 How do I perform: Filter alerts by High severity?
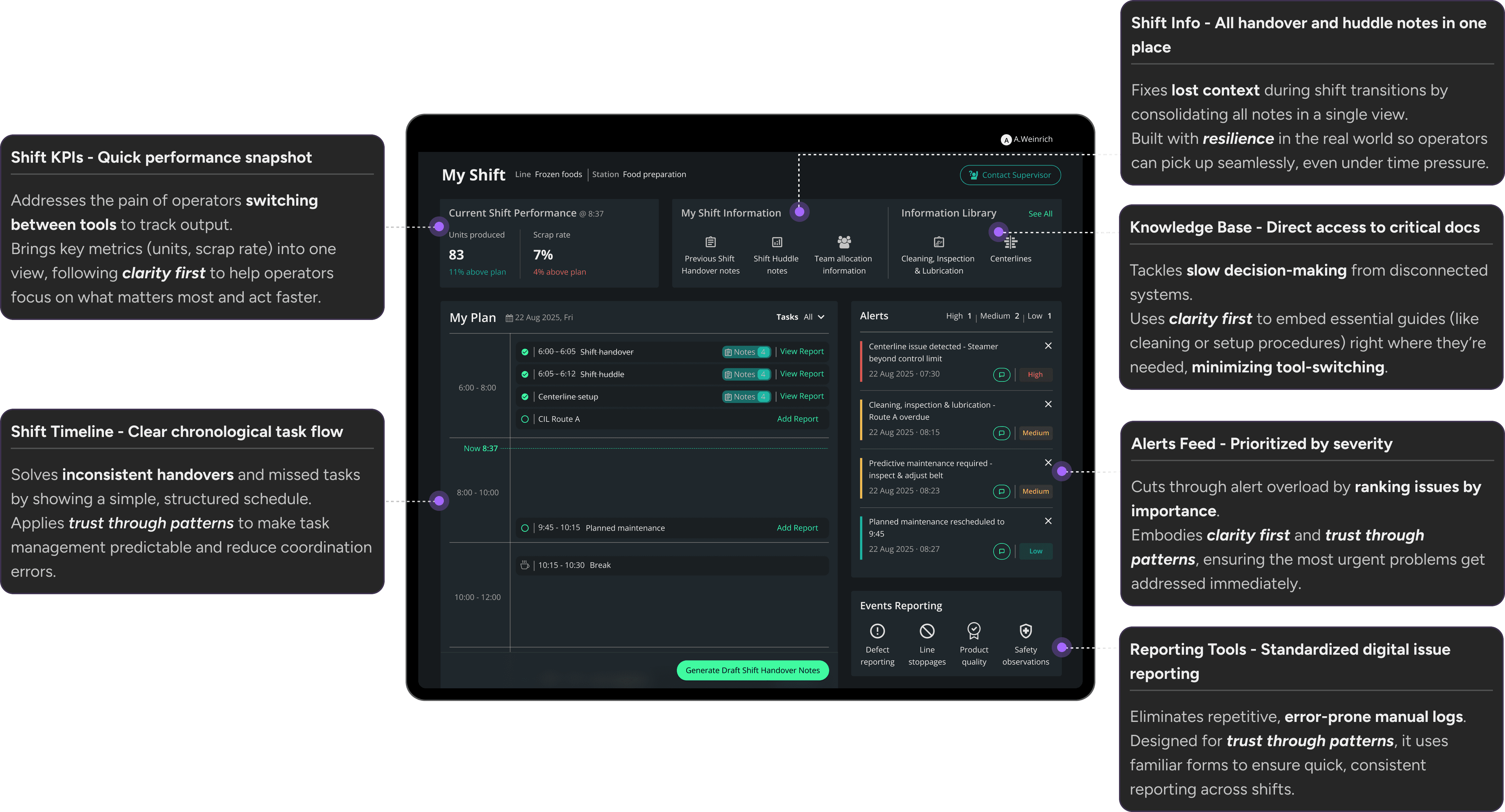[959, 316]
